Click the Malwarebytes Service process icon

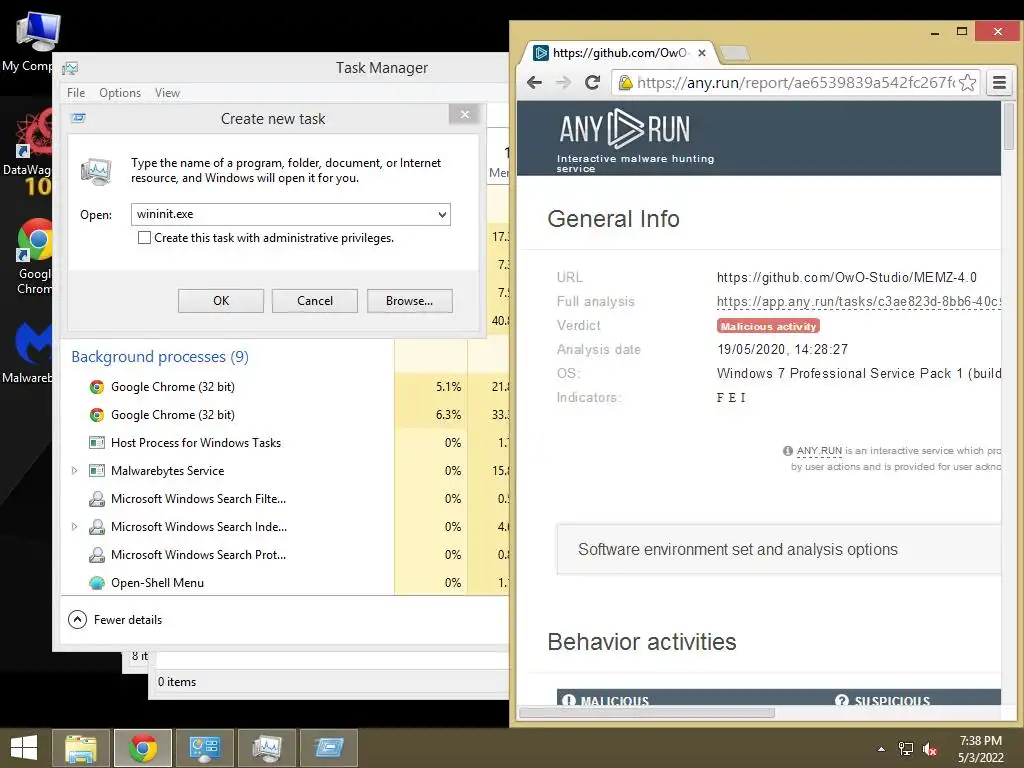point(97,471)
